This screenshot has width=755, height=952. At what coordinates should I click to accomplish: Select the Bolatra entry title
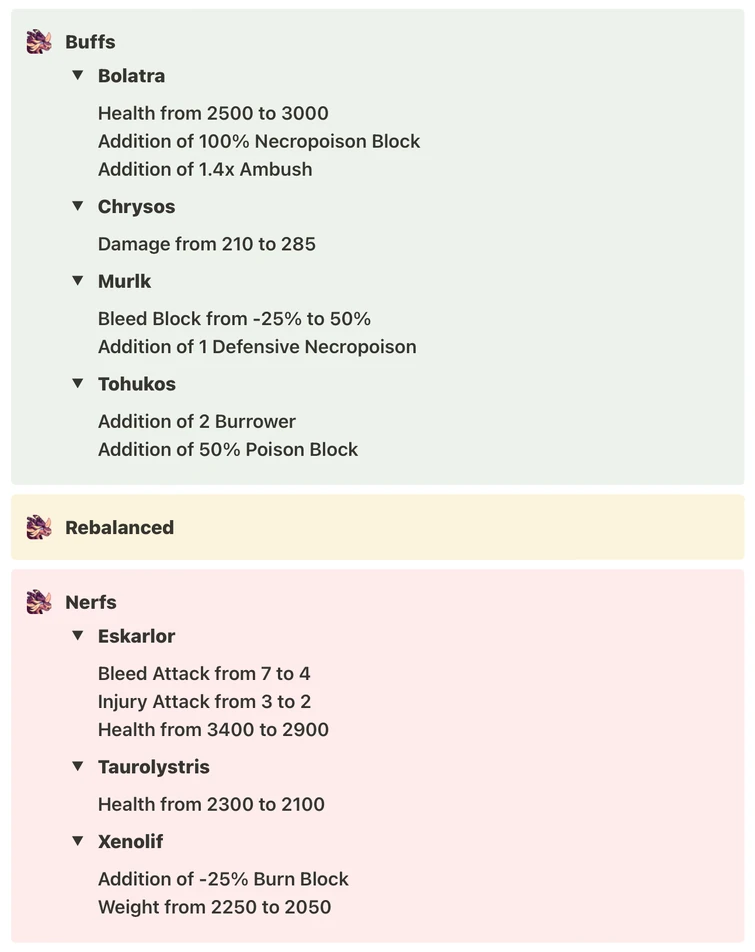pos(131,76)
